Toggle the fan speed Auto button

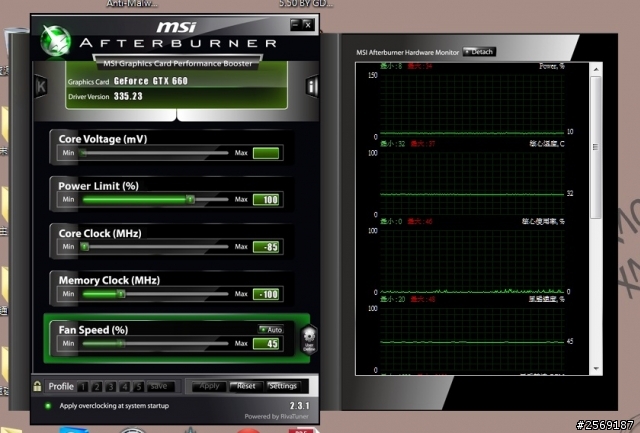coord(271,329)
